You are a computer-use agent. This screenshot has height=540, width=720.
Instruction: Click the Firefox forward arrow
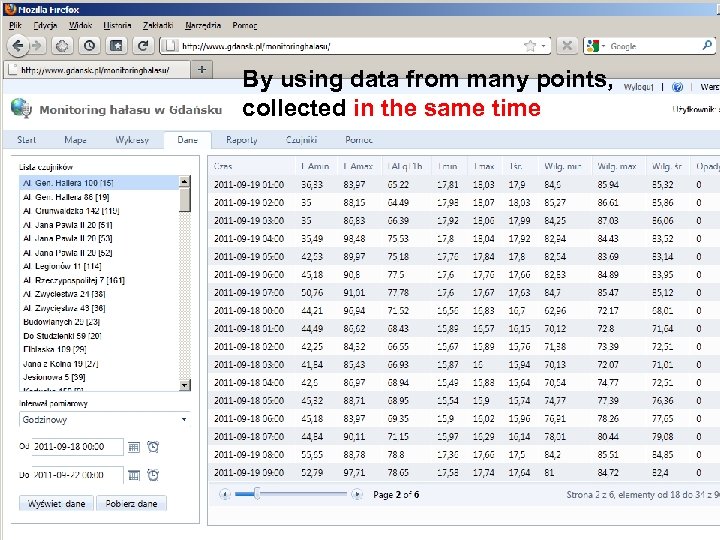pyautogui.click(x=37, y=45)
